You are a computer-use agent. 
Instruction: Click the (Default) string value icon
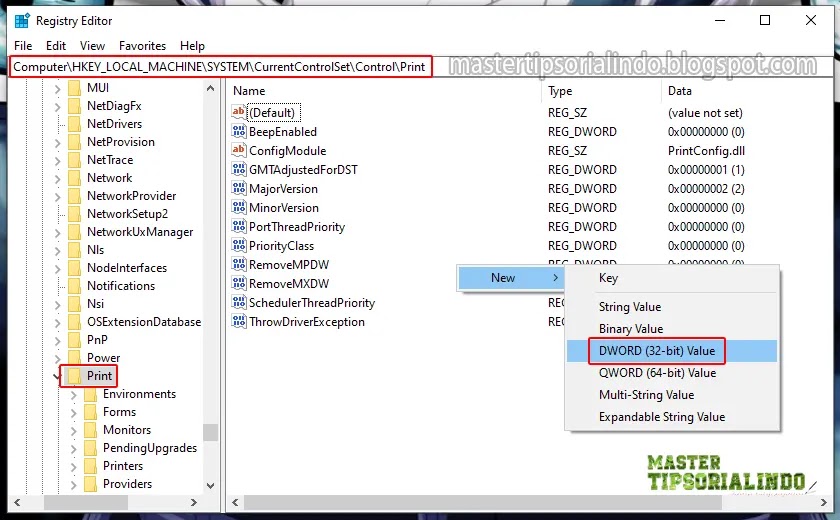pyautogui.click(x=238, y=112)
